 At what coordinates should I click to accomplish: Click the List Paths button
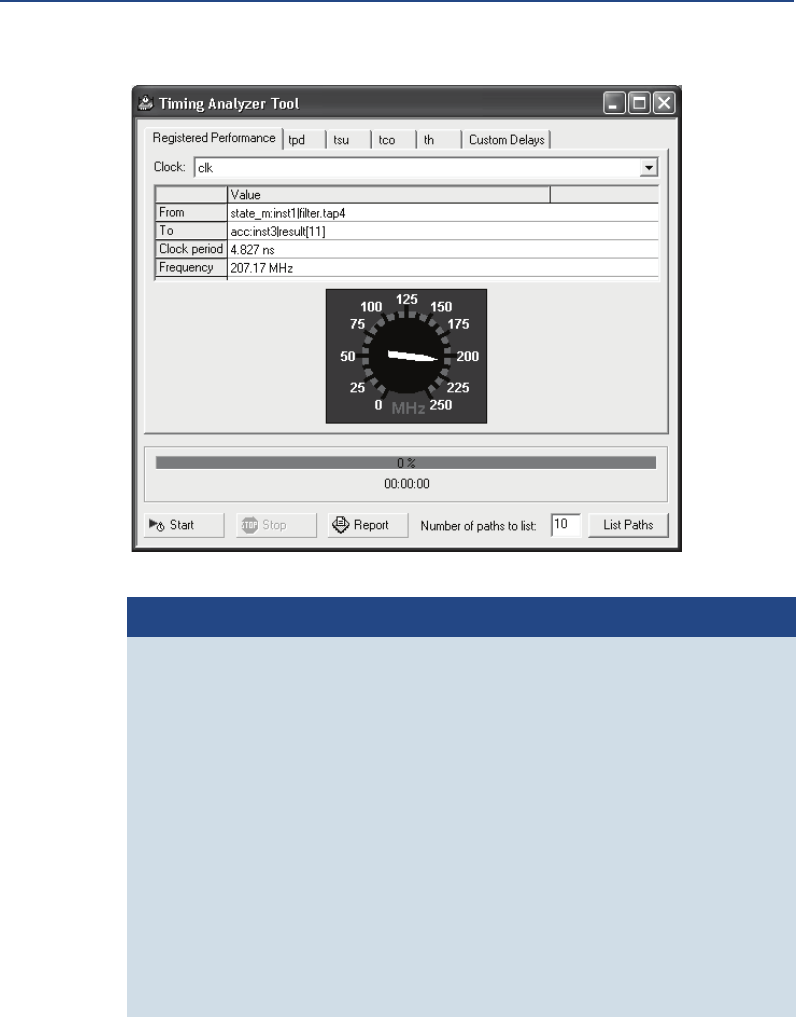click(x=627, y=525)
